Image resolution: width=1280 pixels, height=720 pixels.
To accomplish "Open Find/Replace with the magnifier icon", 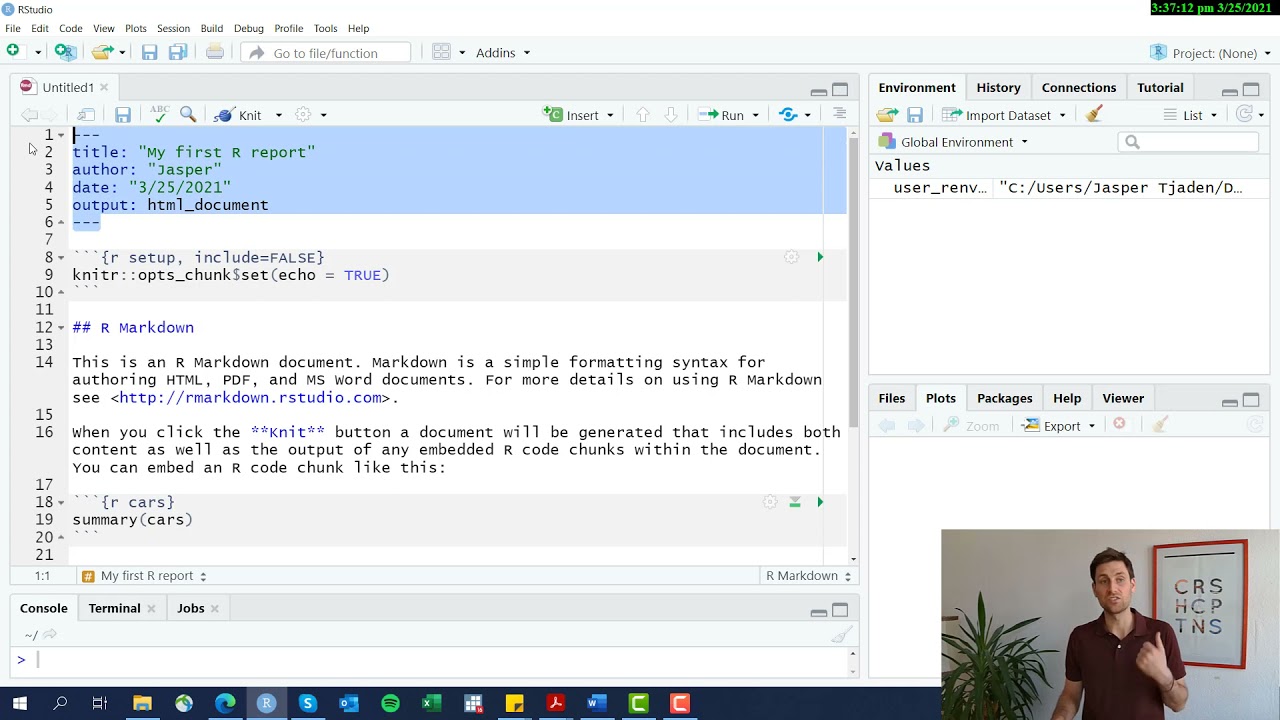I will [x=188, y=114].
